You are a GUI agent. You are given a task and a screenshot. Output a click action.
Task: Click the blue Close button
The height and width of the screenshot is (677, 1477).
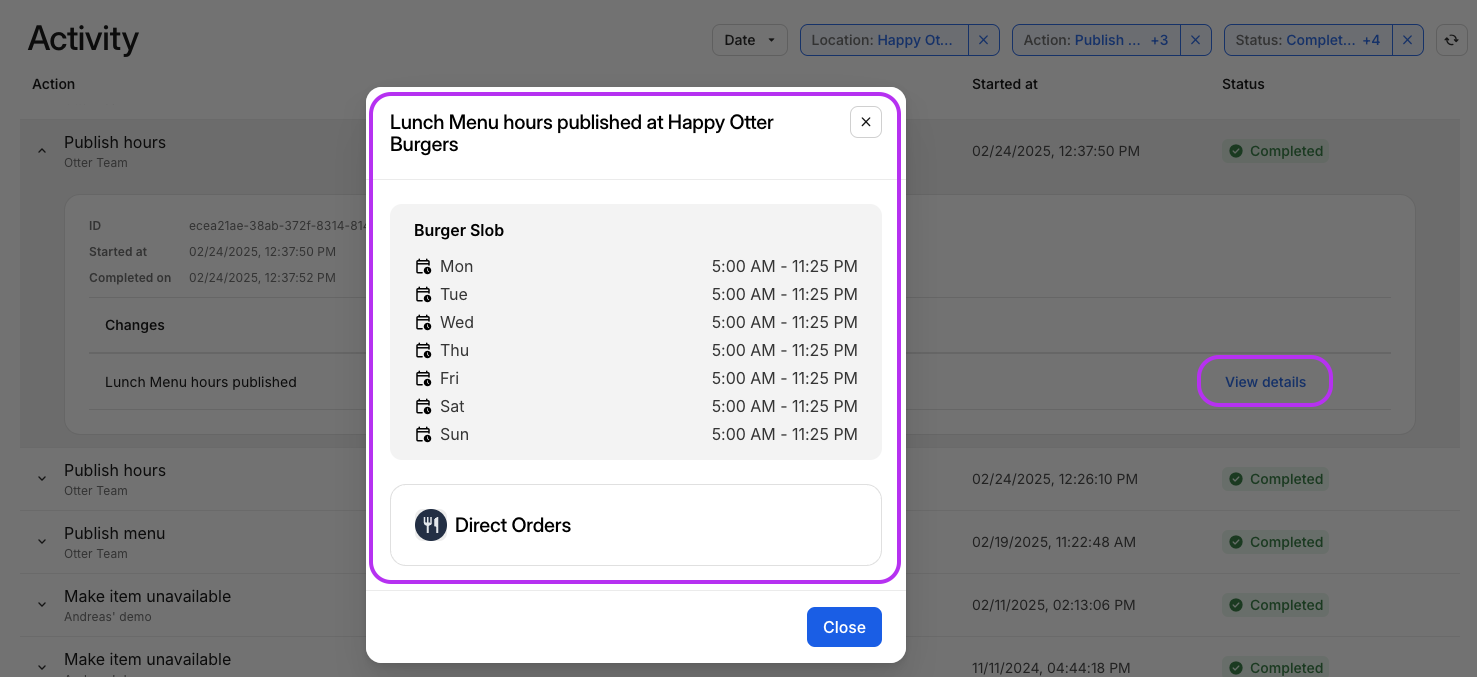(843, 627)
